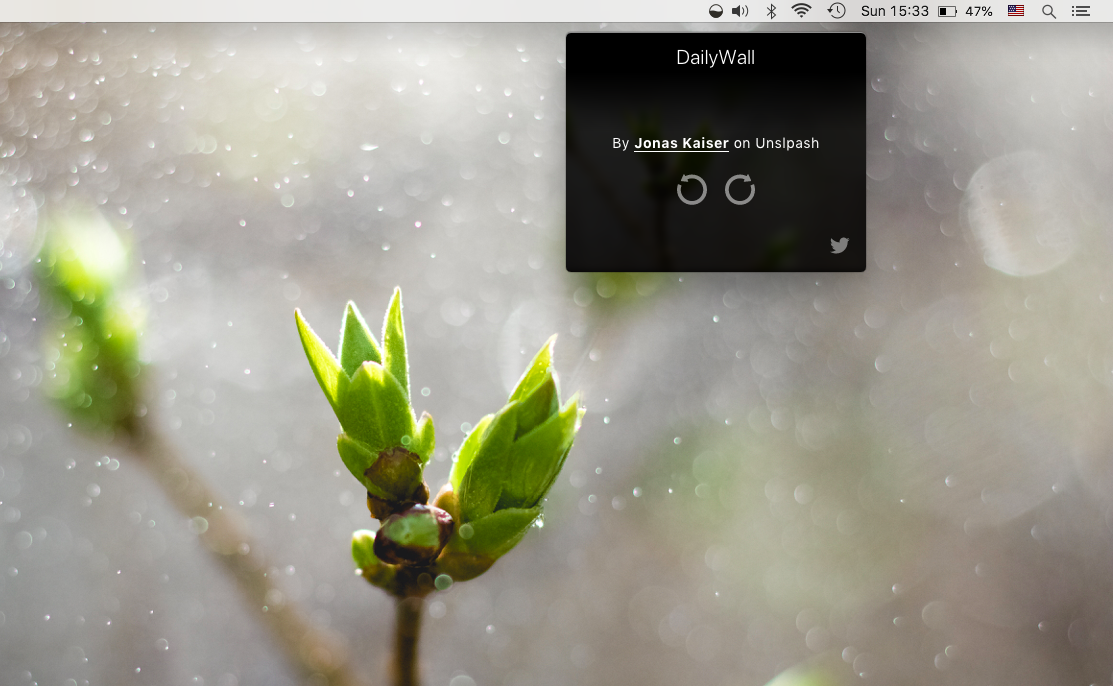The width and height of the screenshot is (1113, 686).
Task: Mute audio using the speaker menu bar icon
Action: [x=741, y=11]
